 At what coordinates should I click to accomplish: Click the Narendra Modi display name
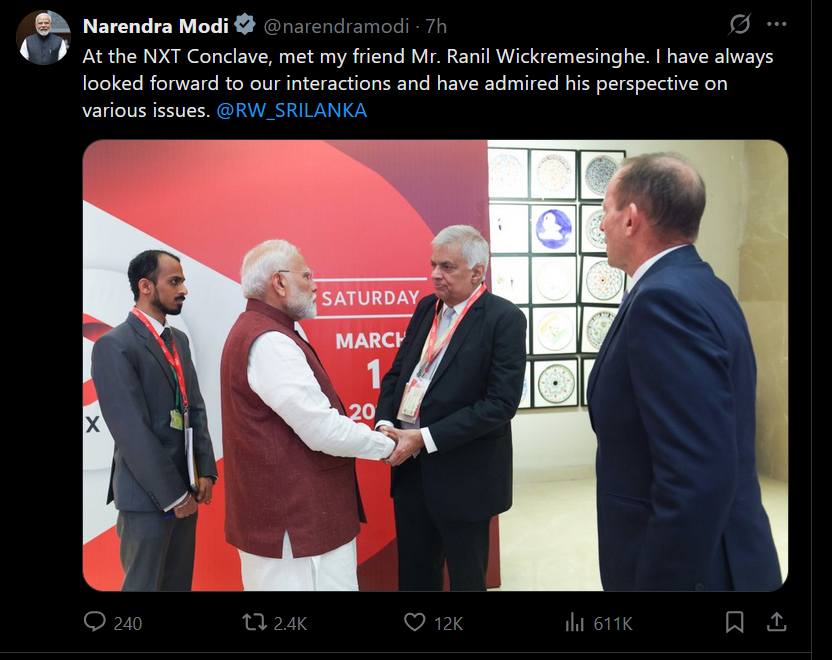pos(155,25)
